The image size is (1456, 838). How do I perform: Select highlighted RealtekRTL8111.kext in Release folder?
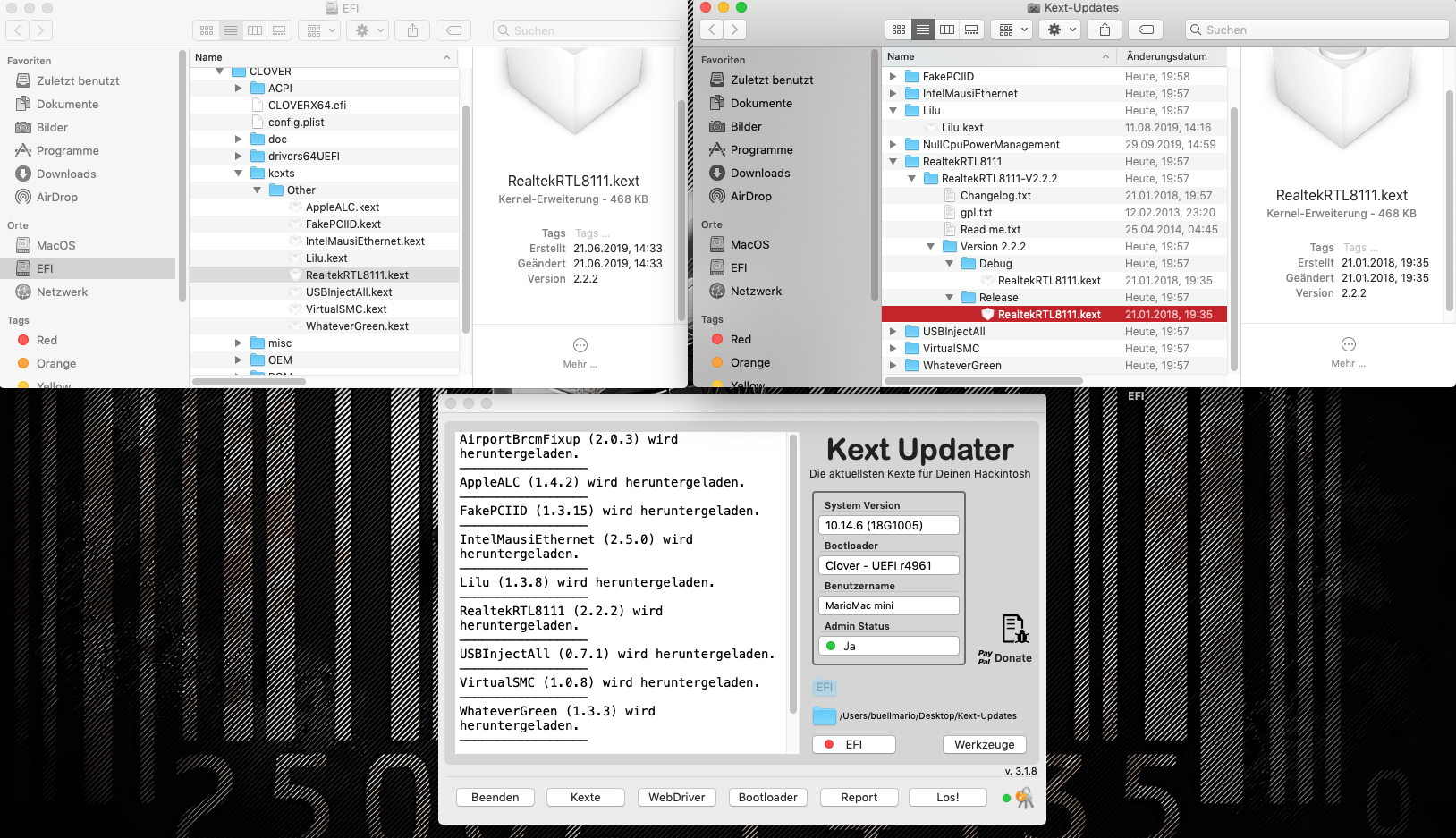point(1054,315)
